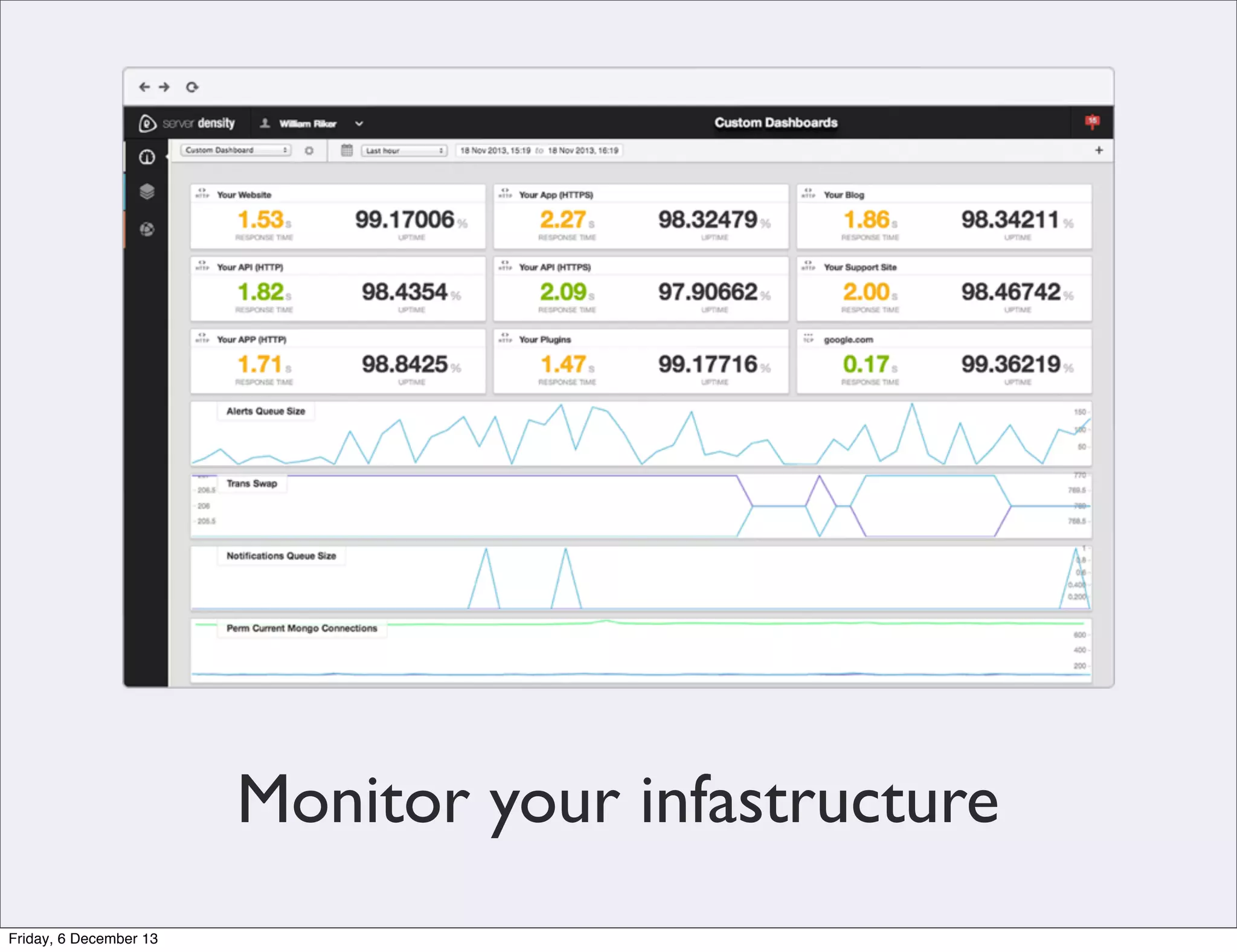
Task: Click 98.8425 uptime value
Action: click(x=405, y=365)
